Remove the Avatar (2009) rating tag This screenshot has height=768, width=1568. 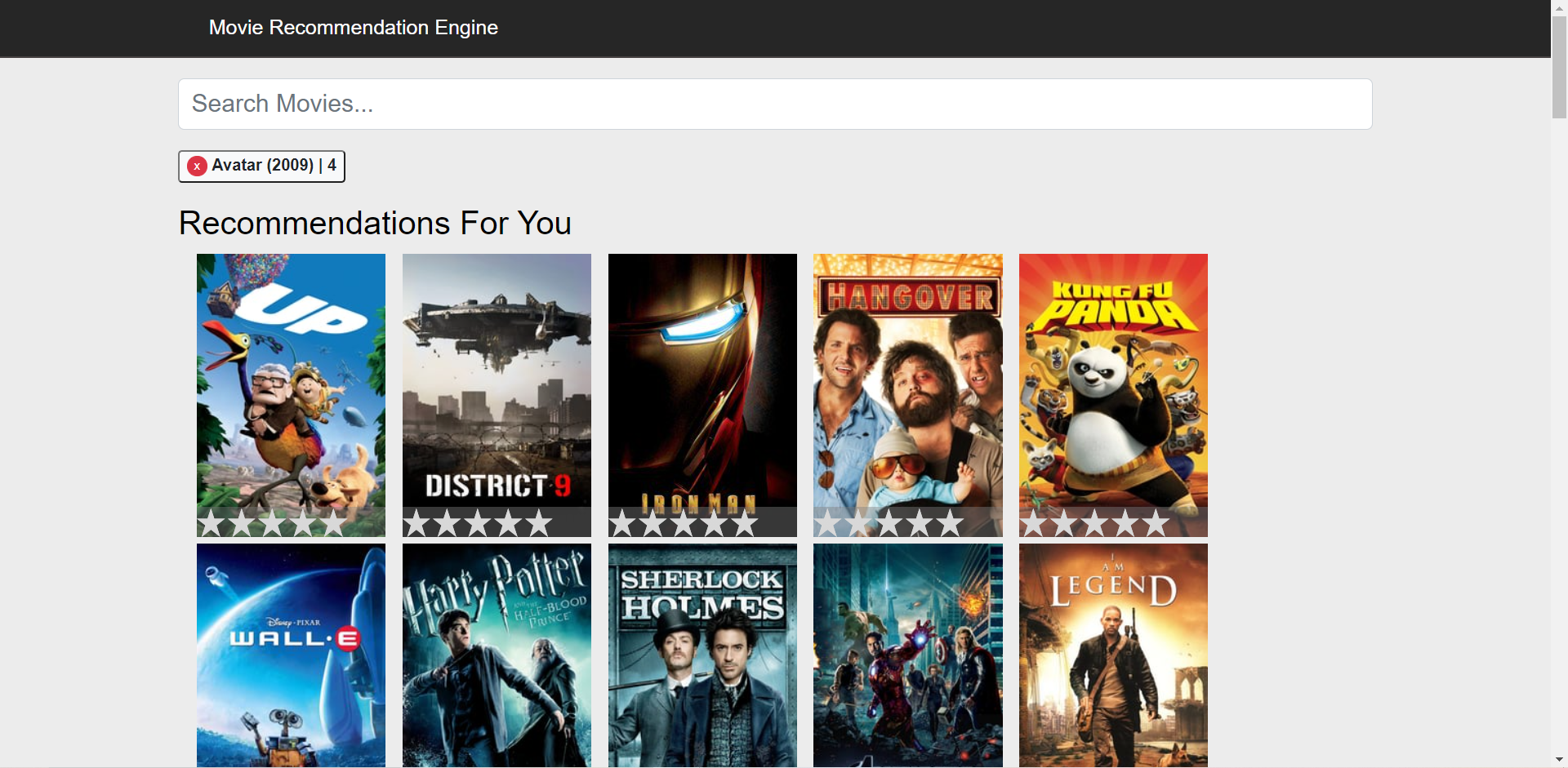(x=197, y=166)
